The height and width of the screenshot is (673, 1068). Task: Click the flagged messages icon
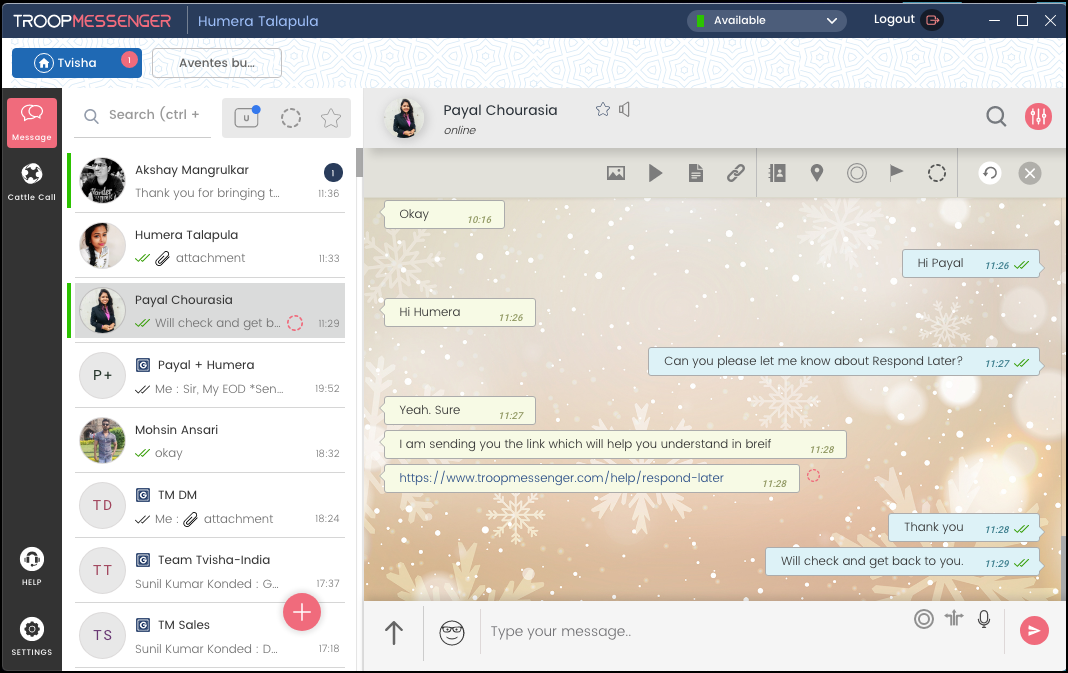[x=896, y=173]
